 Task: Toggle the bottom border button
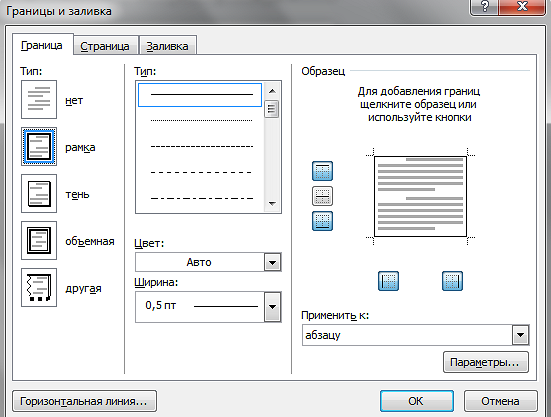pyautogui.click(x=322, y=221)
